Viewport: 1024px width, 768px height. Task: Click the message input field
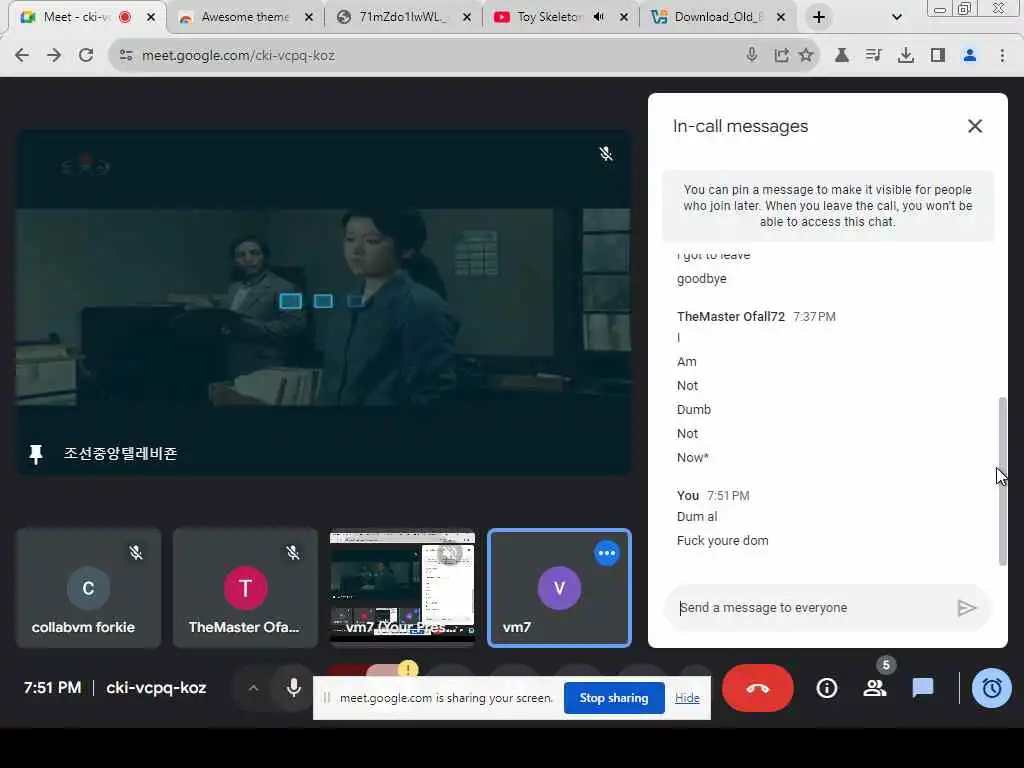tap(812, 608)
